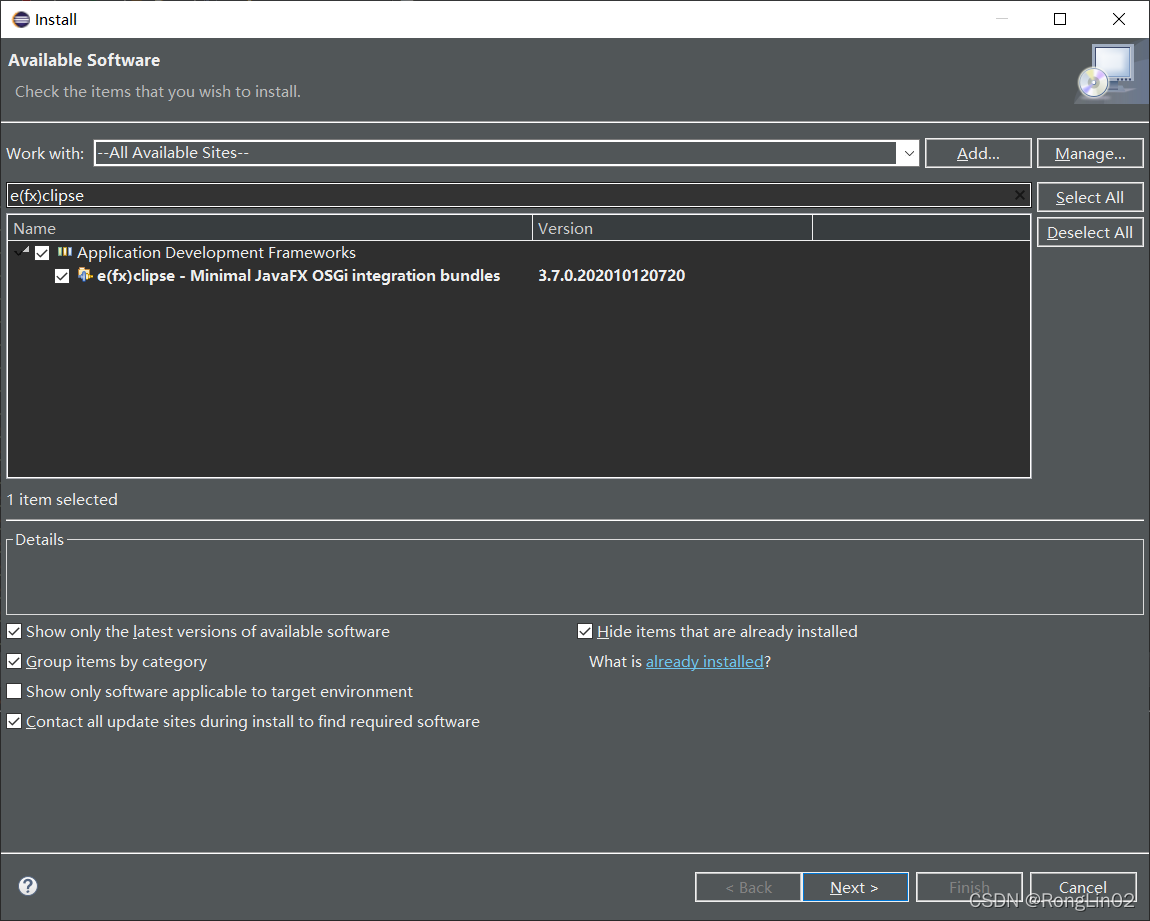1150x921 pixels.
Task: Uncheck Application Development Frameworks category checkbox
Action: click(x=42, y=253)
